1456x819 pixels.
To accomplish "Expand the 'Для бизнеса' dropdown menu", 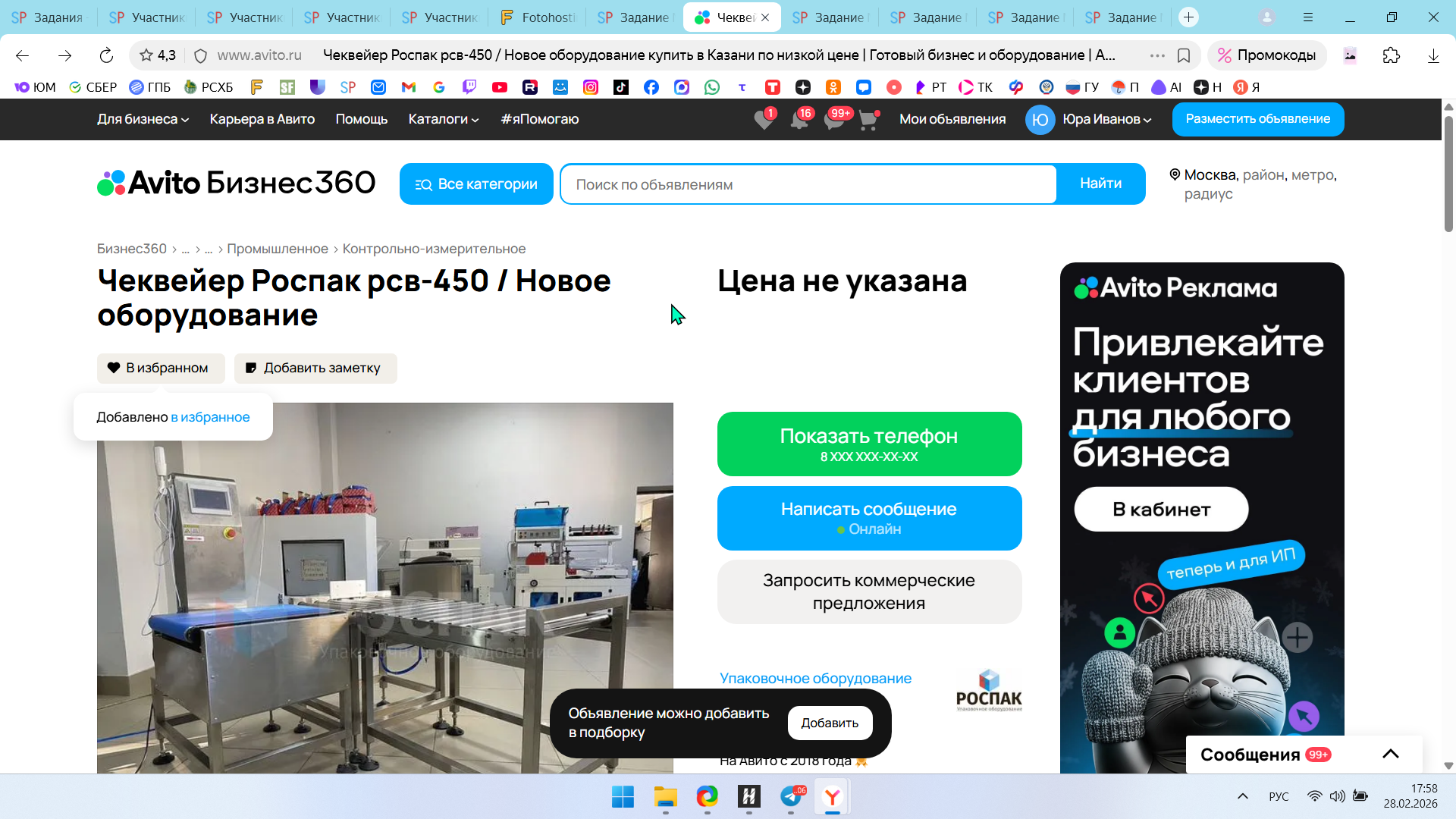I will pos(143,119).
